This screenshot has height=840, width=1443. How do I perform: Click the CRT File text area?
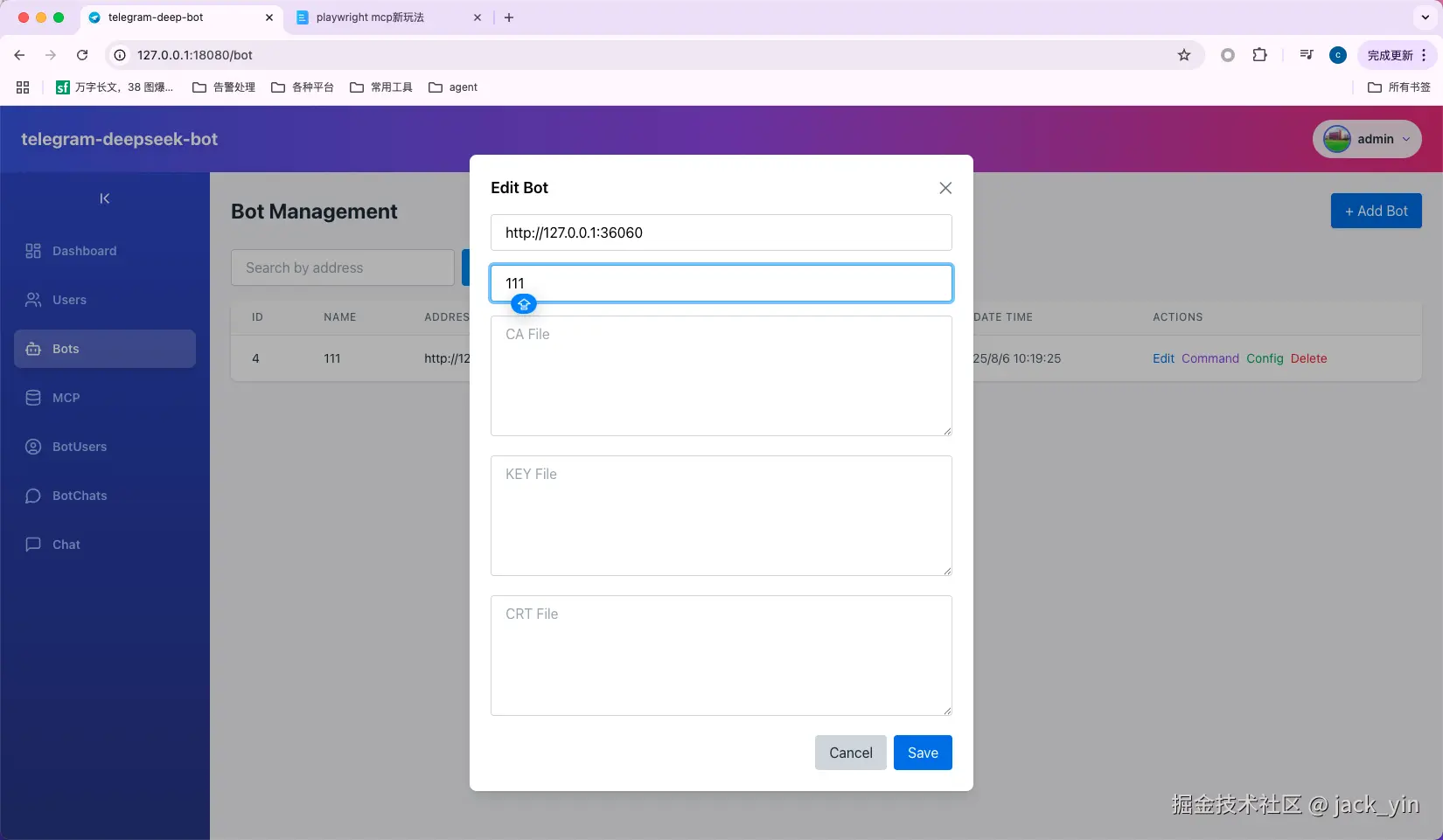point(721,656)
